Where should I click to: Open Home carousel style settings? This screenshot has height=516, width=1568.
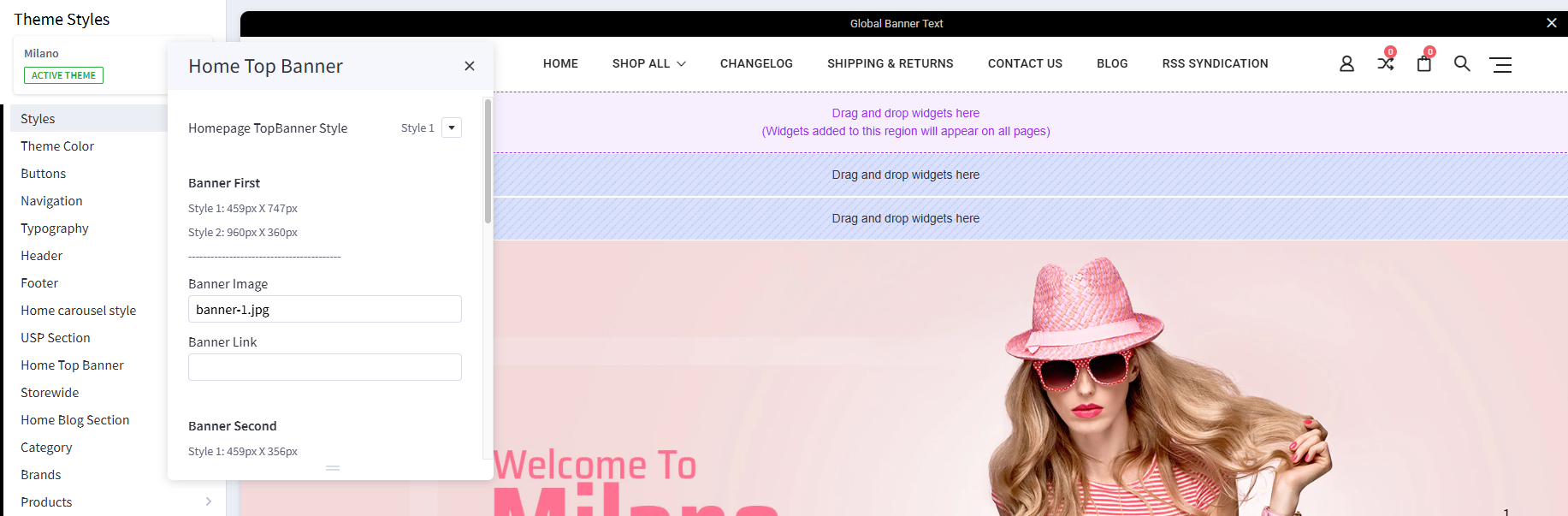click(79, 311)
